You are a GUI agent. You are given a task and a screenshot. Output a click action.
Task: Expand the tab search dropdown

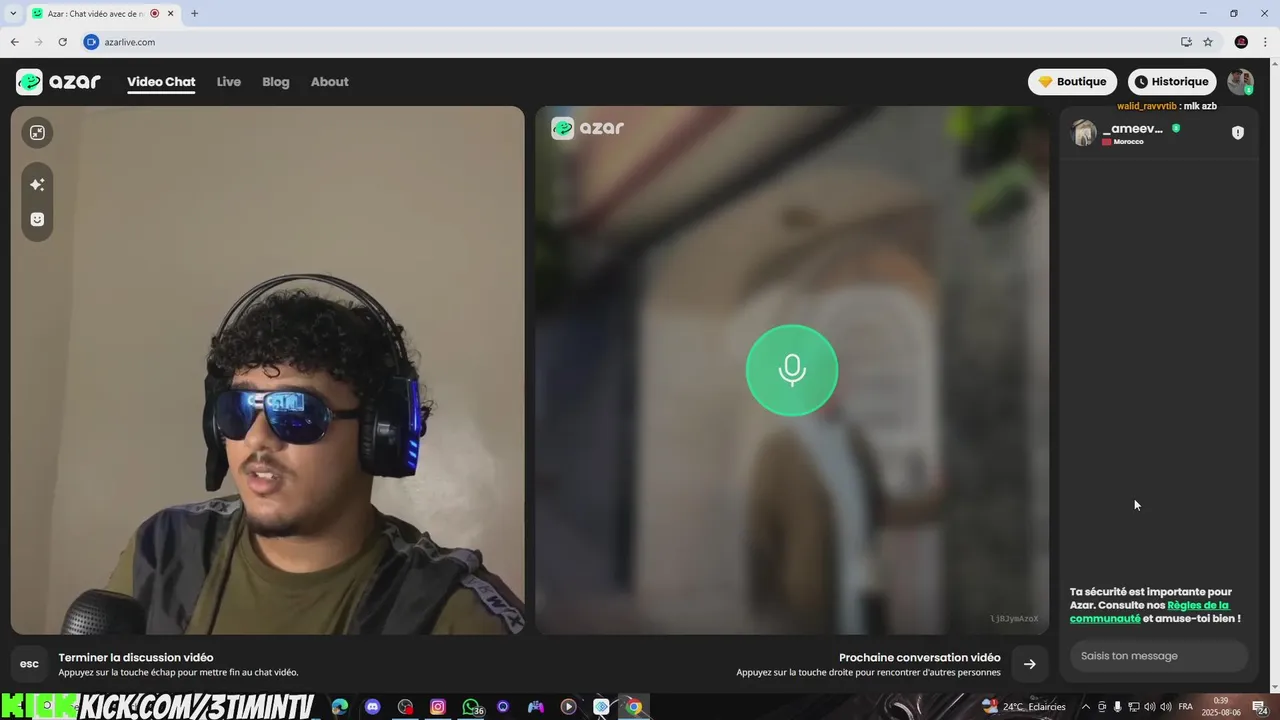13,14
